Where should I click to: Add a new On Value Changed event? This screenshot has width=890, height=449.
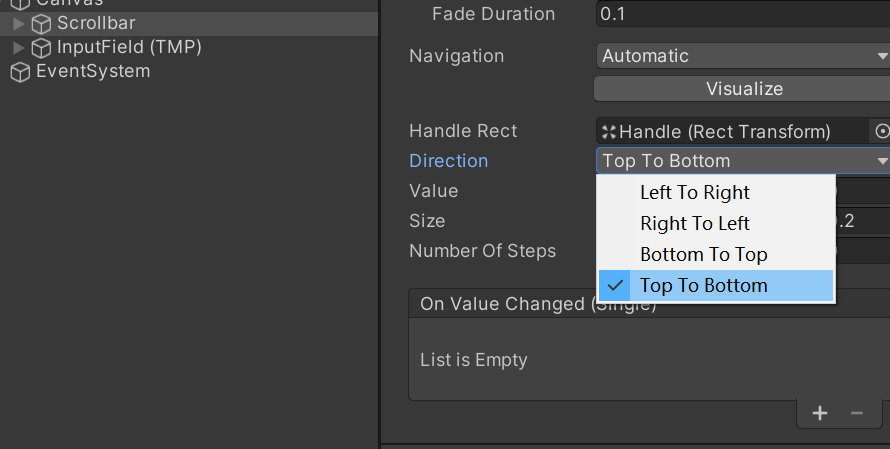coord(820,413)
